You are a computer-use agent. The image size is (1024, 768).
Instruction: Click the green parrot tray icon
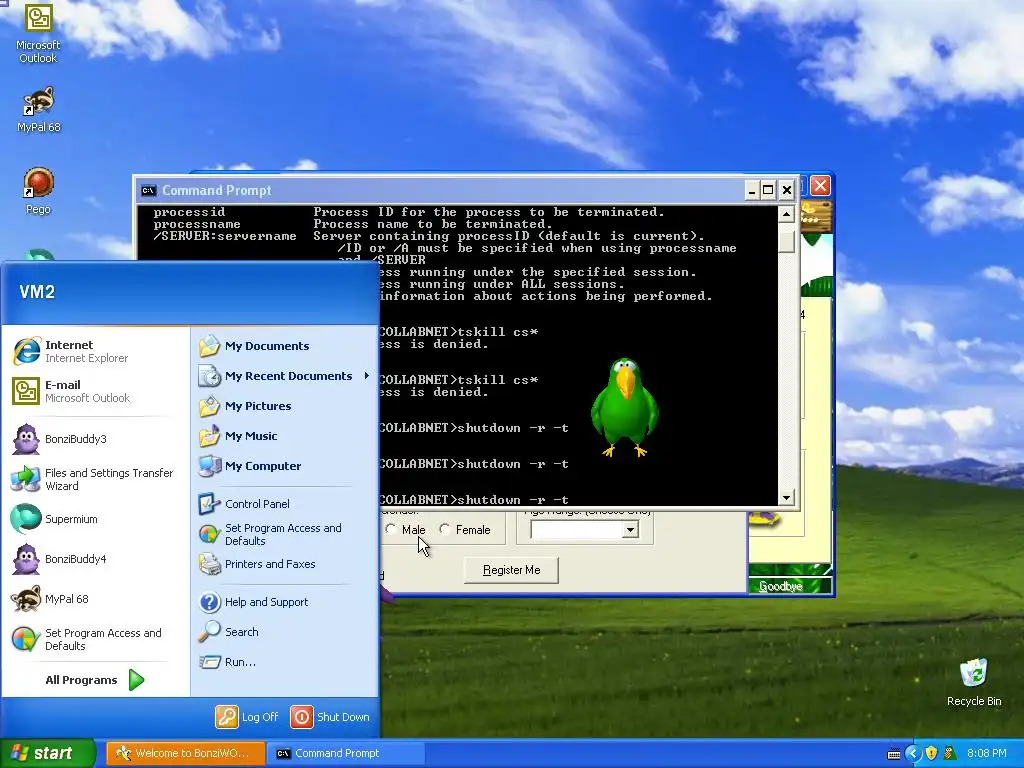[950, 754]
